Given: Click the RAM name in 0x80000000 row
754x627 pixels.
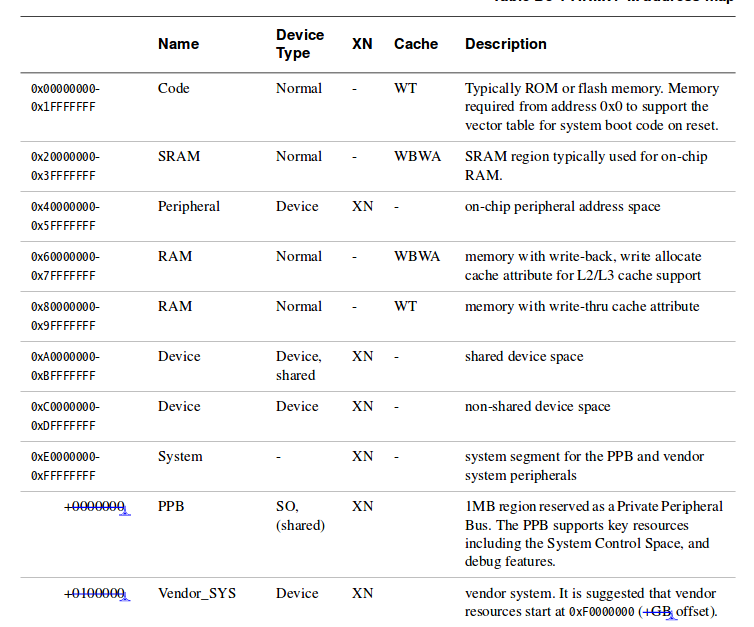Looking at the screenshot, I should point(175,307).
